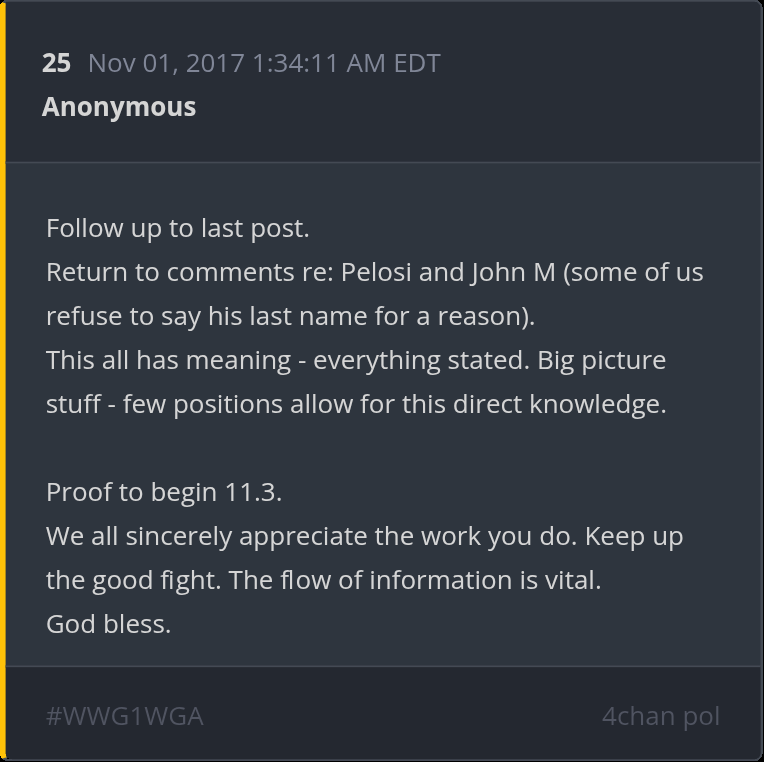Select the Anonymous author name

click(119, 107)
